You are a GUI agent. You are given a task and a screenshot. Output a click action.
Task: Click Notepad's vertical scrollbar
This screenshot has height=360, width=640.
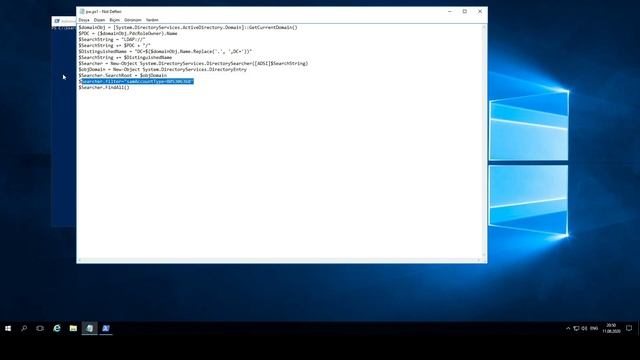[484, 141]
